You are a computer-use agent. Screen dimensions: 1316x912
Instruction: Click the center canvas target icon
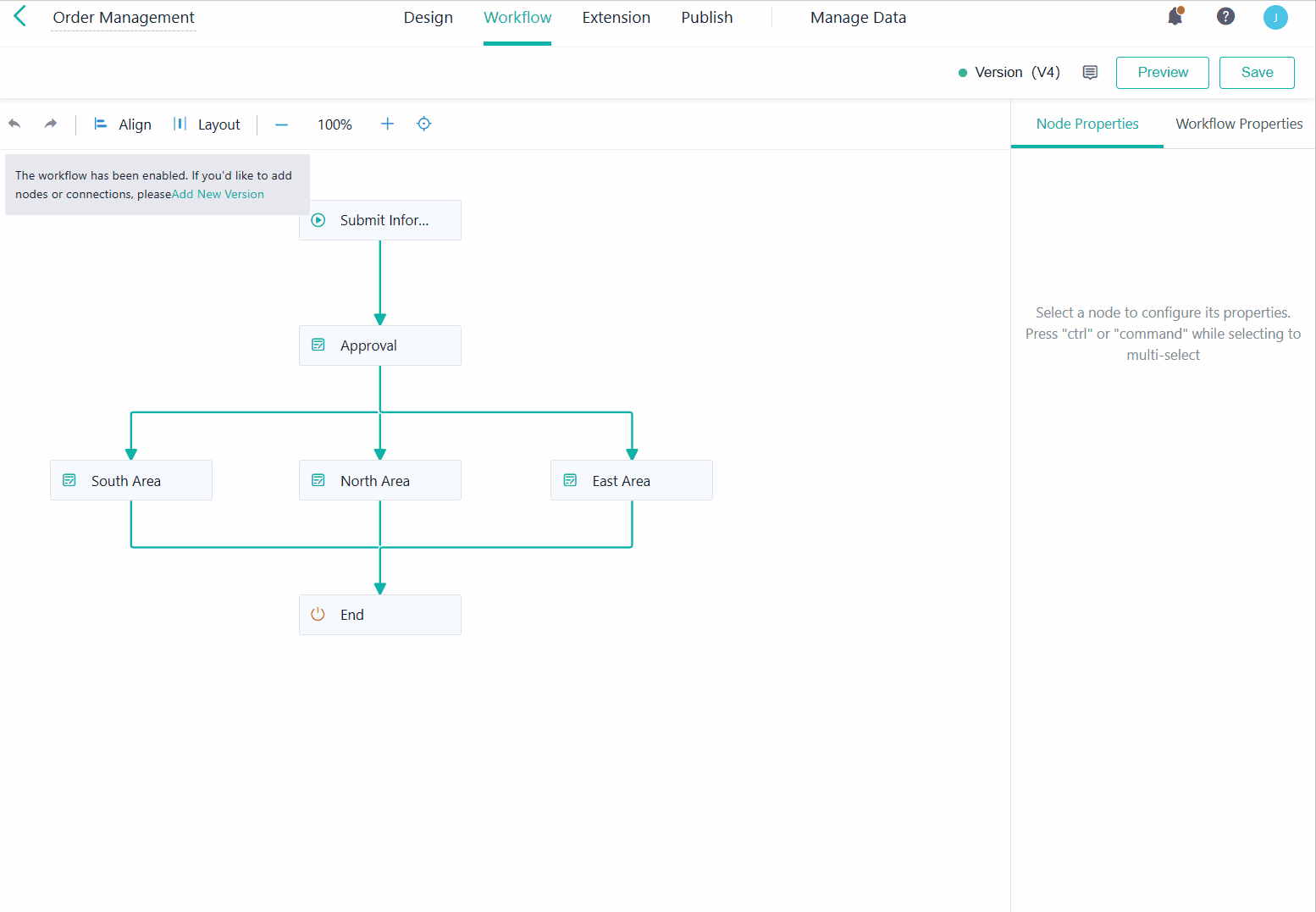pyautogui.click(x=424, y=124)
